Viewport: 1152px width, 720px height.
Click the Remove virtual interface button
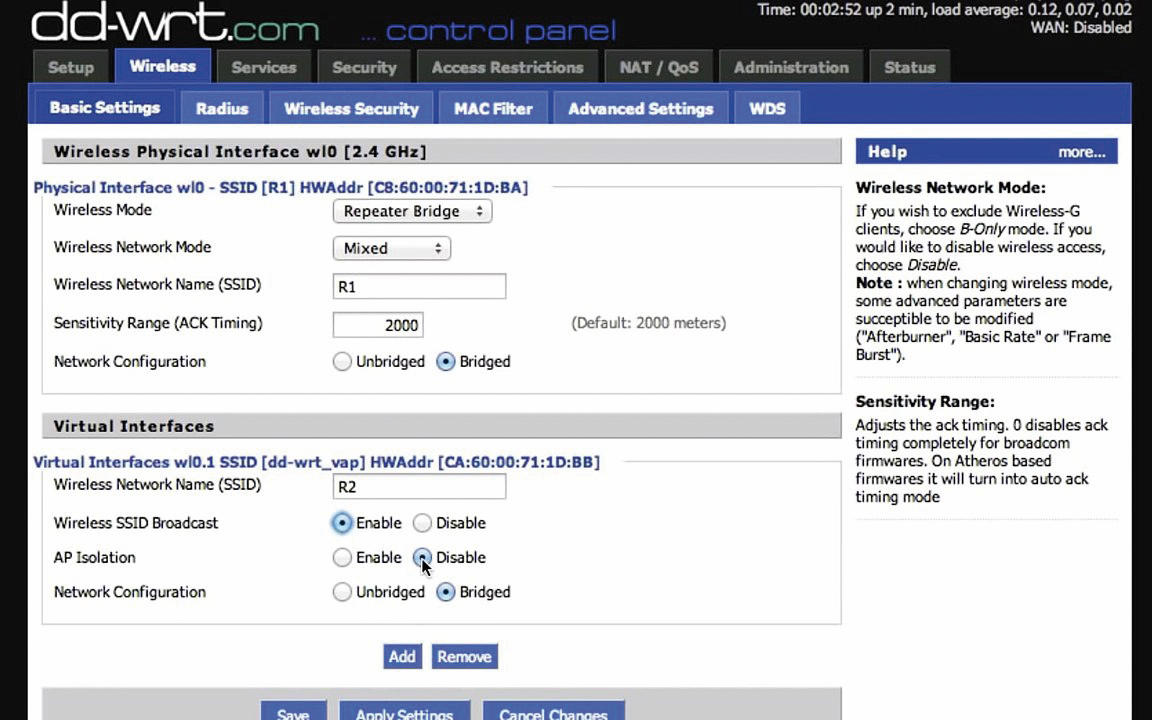point(464,656)
